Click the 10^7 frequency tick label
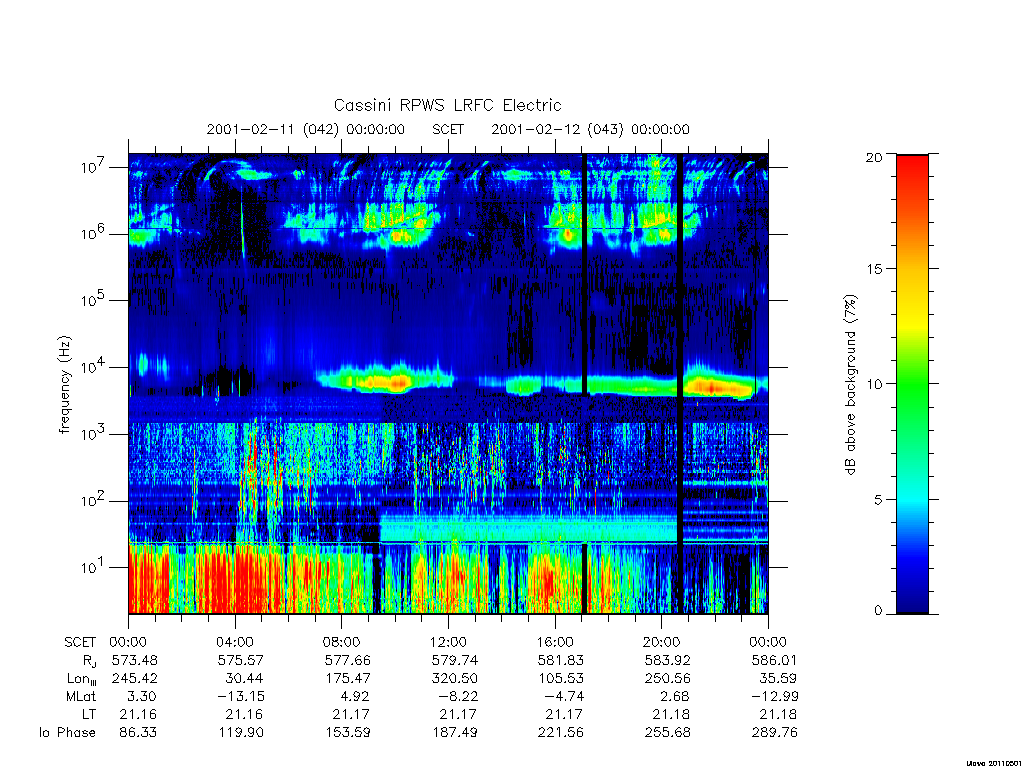The height and width of the screenshot is (768, 1024). [94, 166]
